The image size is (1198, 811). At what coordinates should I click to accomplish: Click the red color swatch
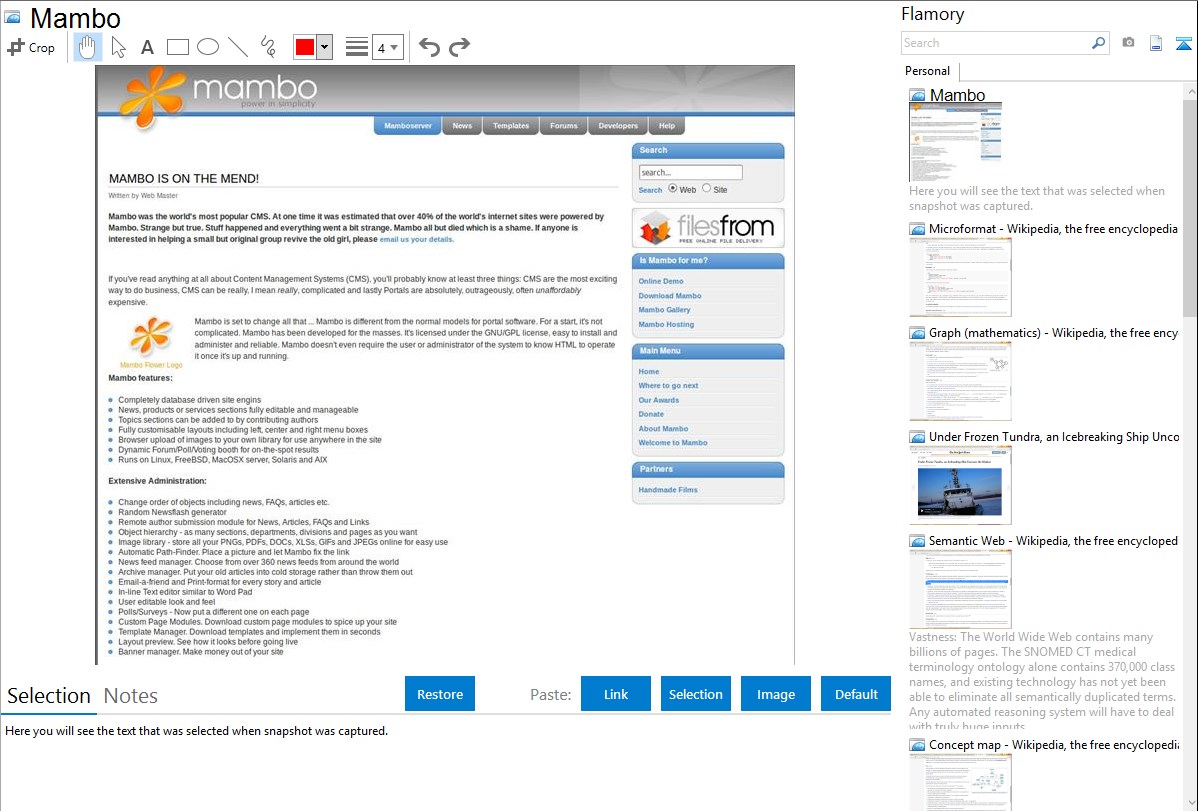click(305, 47)
